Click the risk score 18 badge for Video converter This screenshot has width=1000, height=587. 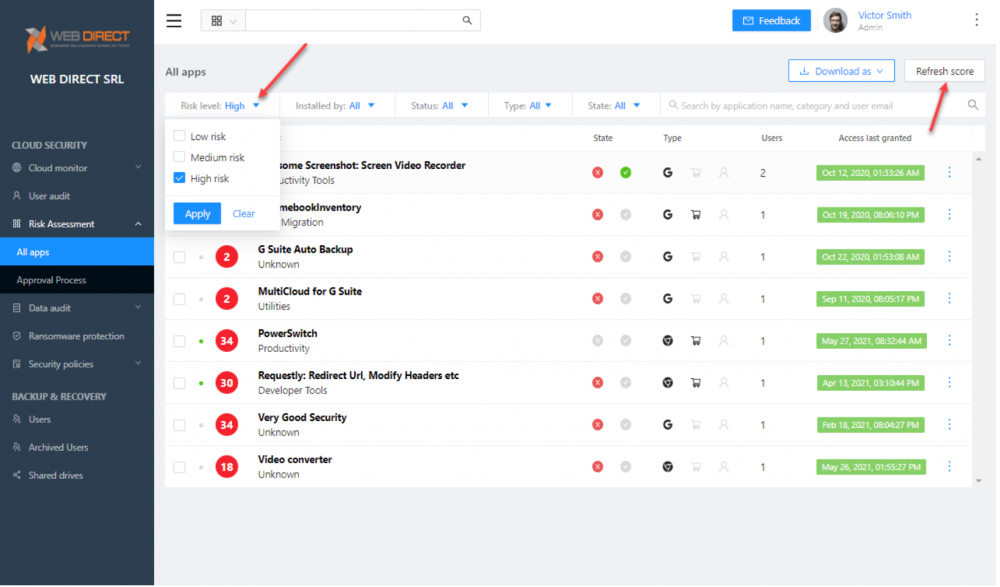click(227, 468)
